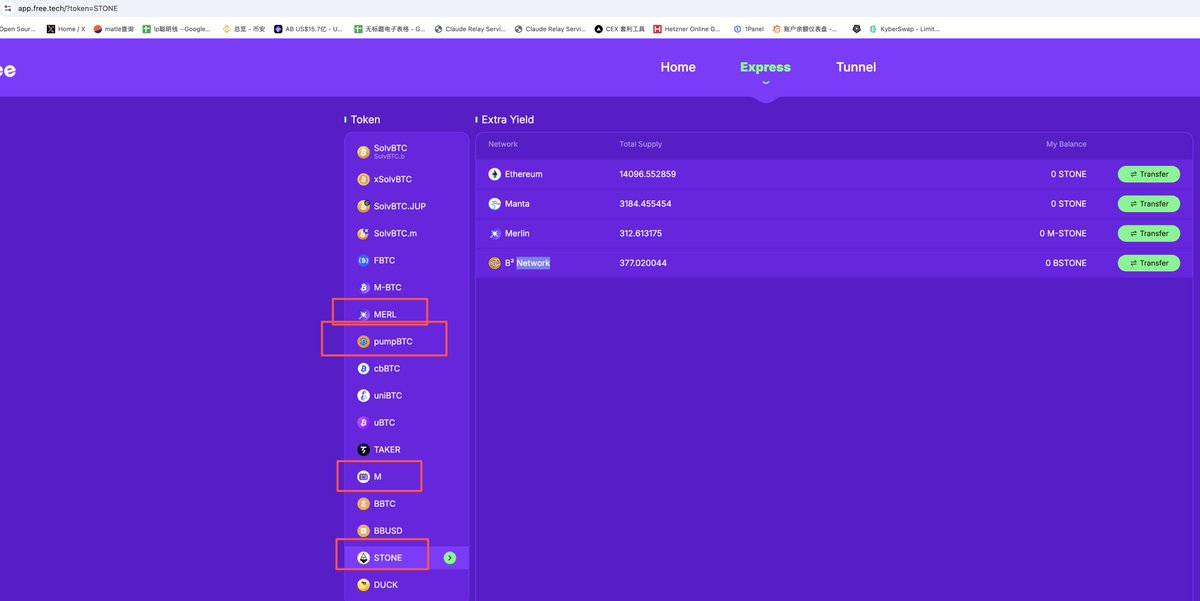This screenshot has width=1200, height=601.
Task: Open the CEX 套利工具 bookmark
Action: click(x=619, y=29)
